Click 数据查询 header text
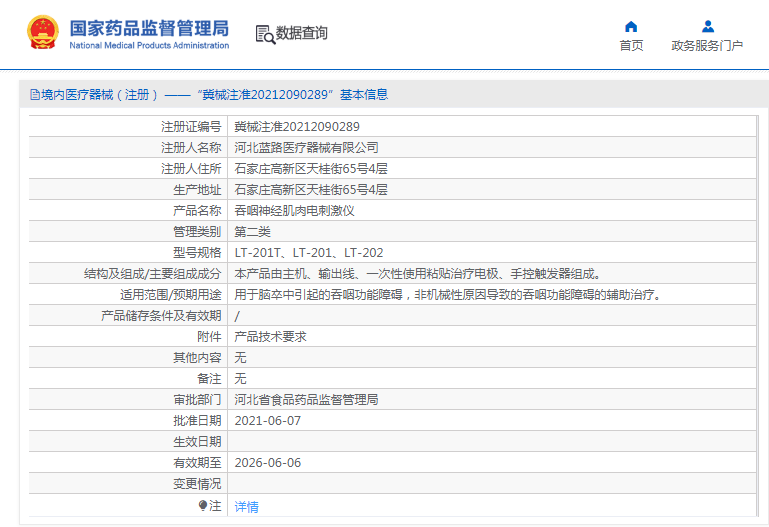This screenshot has width=769, height=527. point(302,33)
